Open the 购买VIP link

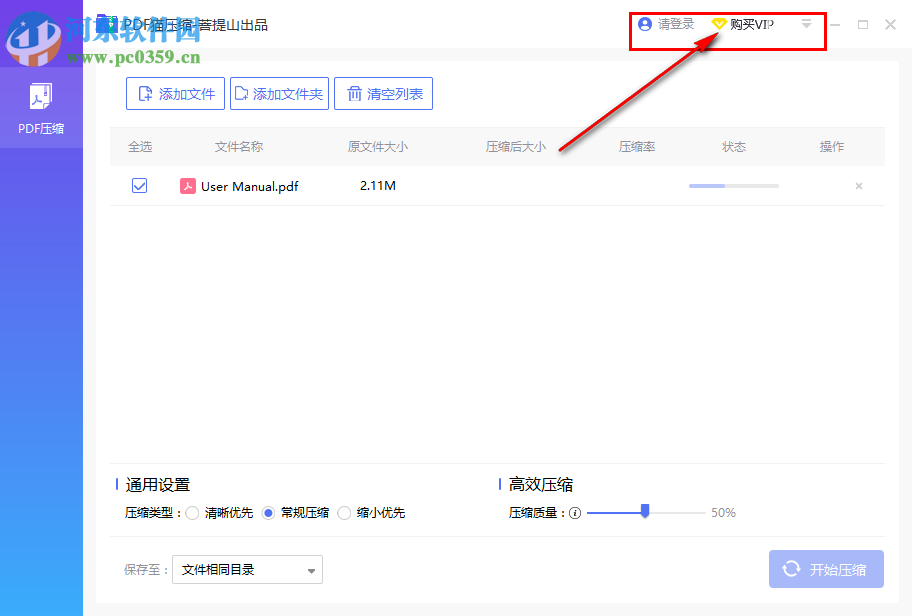(751, 24)
